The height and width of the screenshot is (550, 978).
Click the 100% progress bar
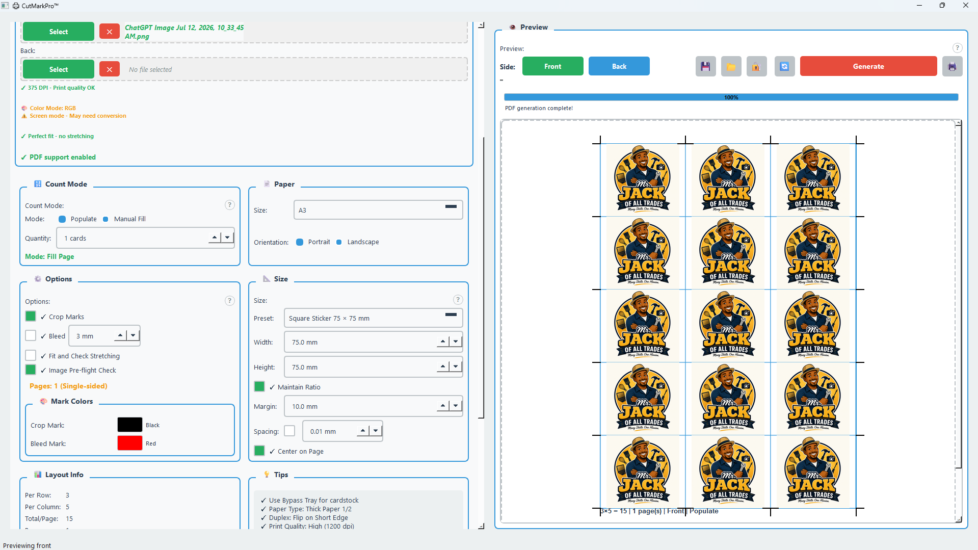click(x=731, y=97)
